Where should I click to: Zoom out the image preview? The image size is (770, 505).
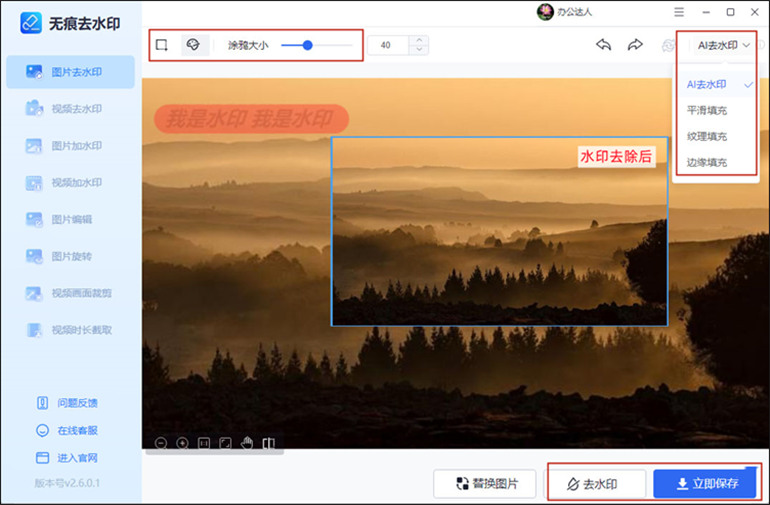[161, 443]
